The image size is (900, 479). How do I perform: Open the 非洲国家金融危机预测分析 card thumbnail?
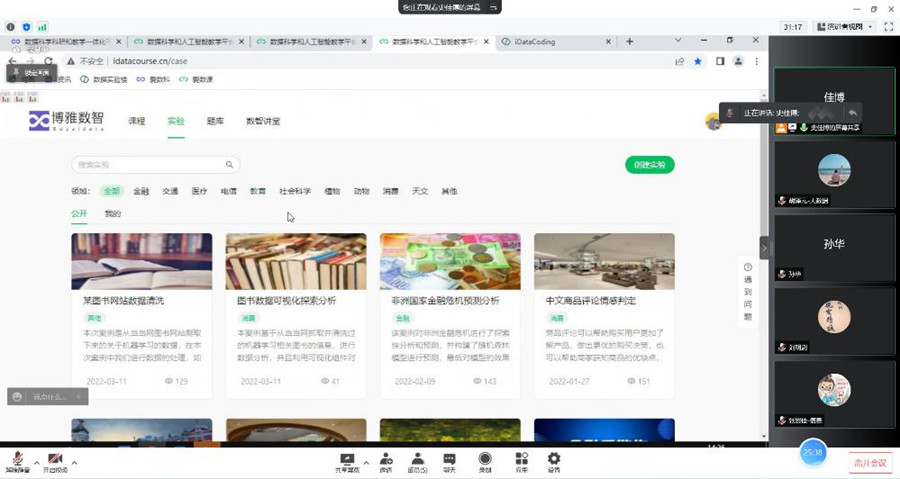coord(450,261)
